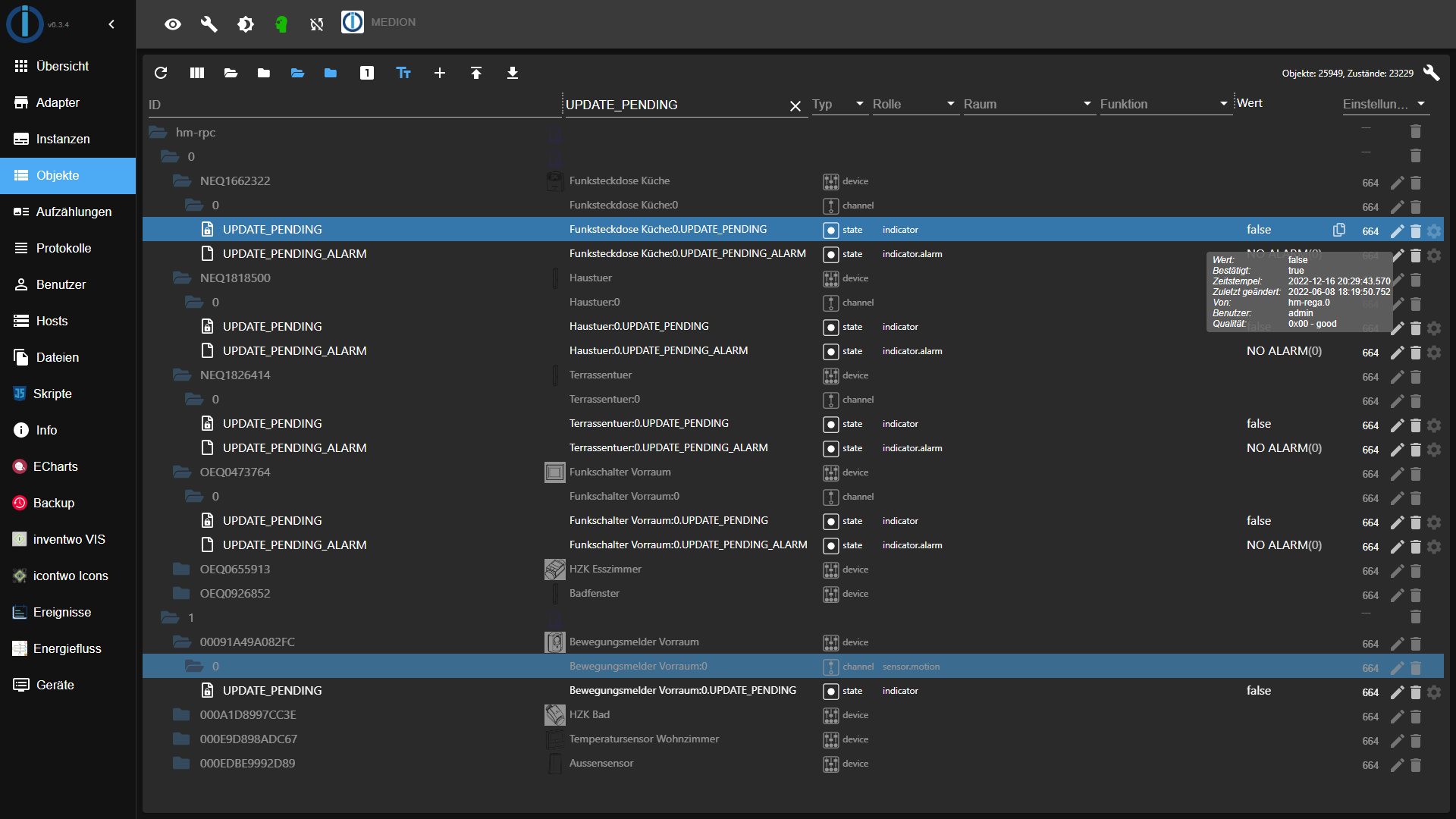Upload objects JSON file icon
The height and width of the screenshot is (819, 1456).
476,73
